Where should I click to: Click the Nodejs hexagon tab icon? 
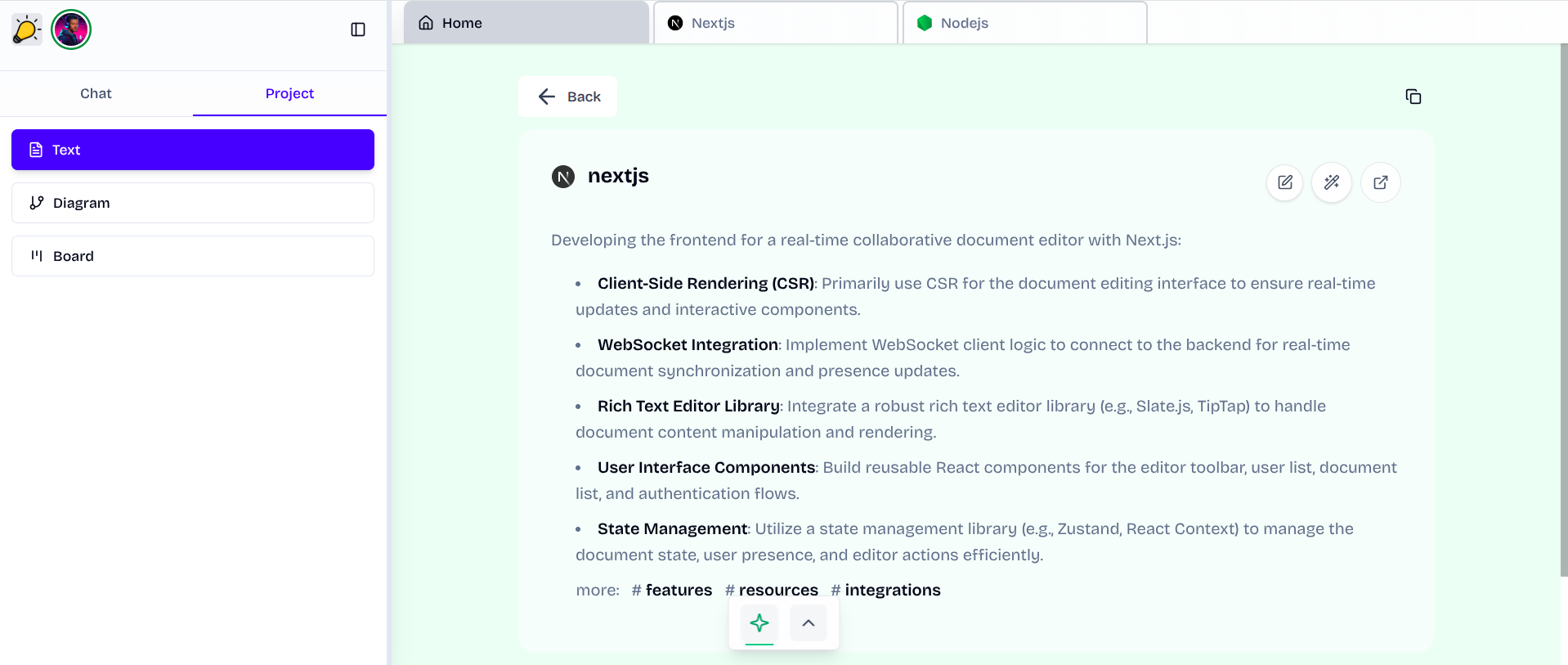tap(925, 23)
